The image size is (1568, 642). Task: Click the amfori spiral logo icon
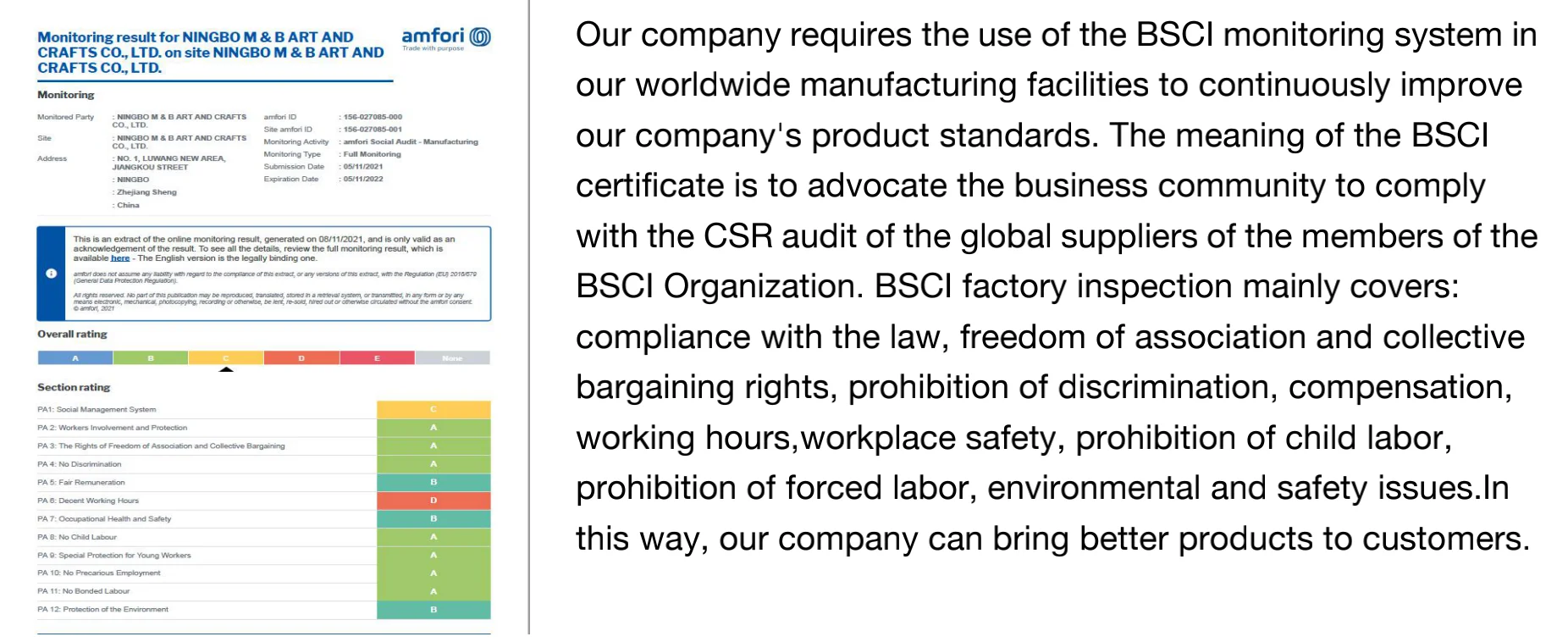click(480, 37)
